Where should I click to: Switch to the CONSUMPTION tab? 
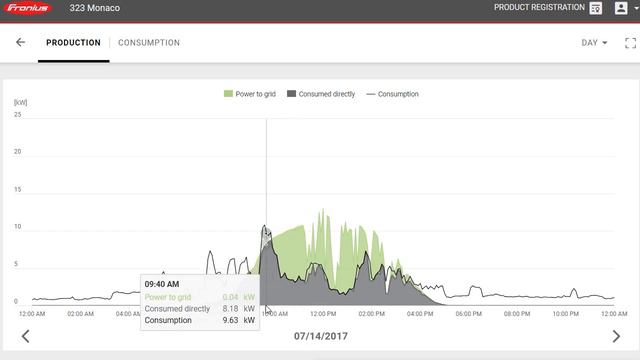point(149,42)
